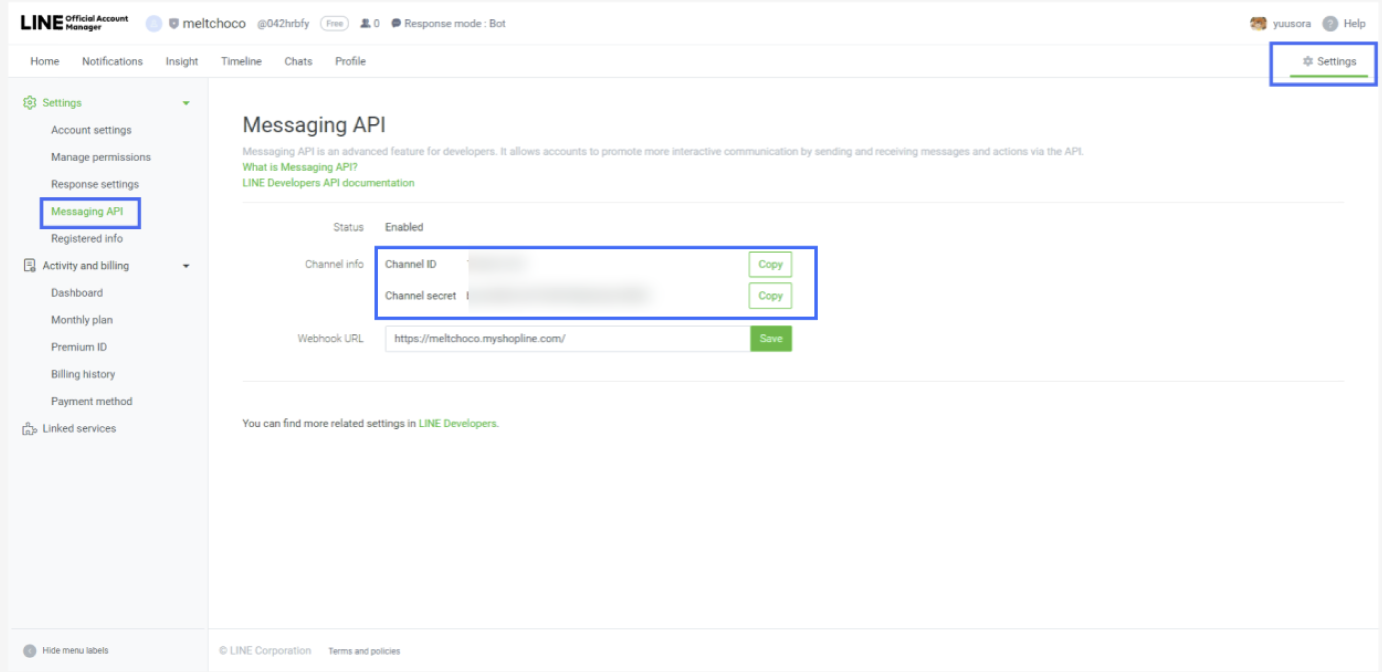Click the Activity and billing header label
The height and width of the screenshot is (672, 1382).
pyautogui.click(x=86, y=266)
